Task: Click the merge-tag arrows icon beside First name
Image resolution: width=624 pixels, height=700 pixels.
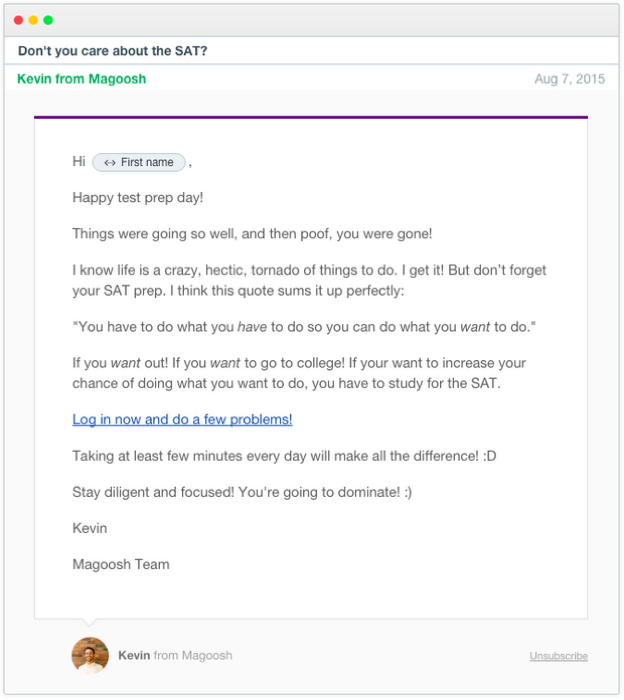Action: pyautogui.click(x=110, y=163)
